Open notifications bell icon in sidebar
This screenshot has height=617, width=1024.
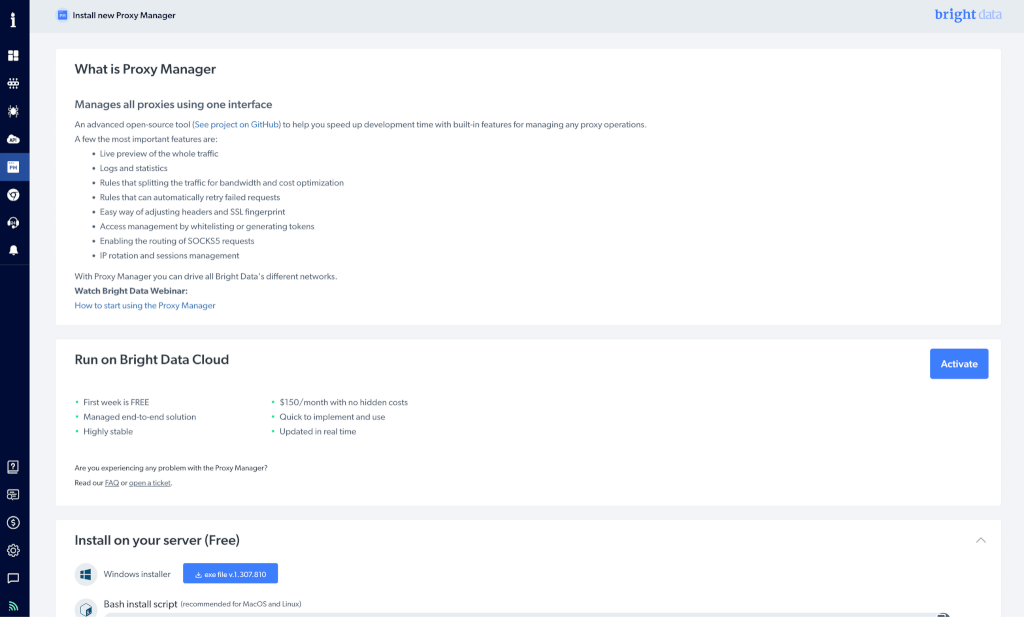point(13,250)
